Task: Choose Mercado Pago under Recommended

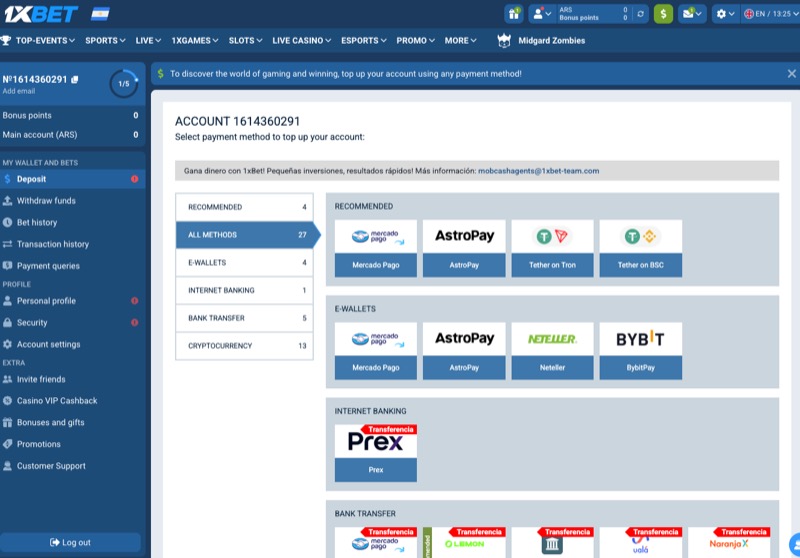Action: point(376,248)
